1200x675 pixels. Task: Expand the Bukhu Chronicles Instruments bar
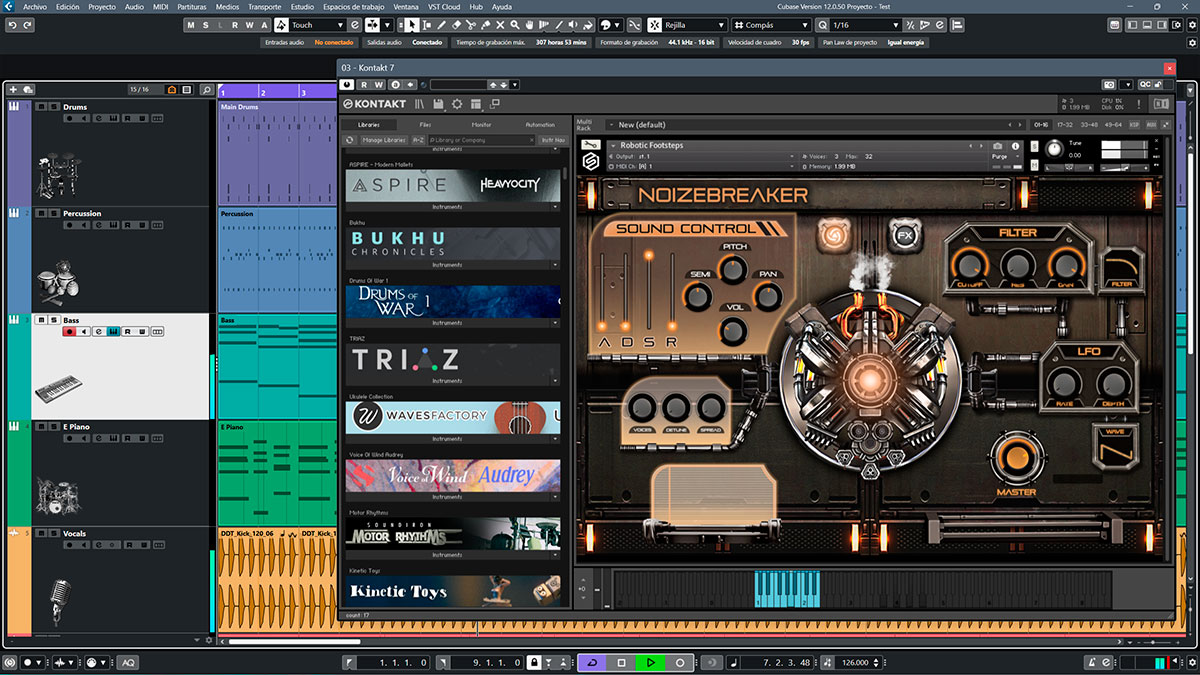pos(453,265)
